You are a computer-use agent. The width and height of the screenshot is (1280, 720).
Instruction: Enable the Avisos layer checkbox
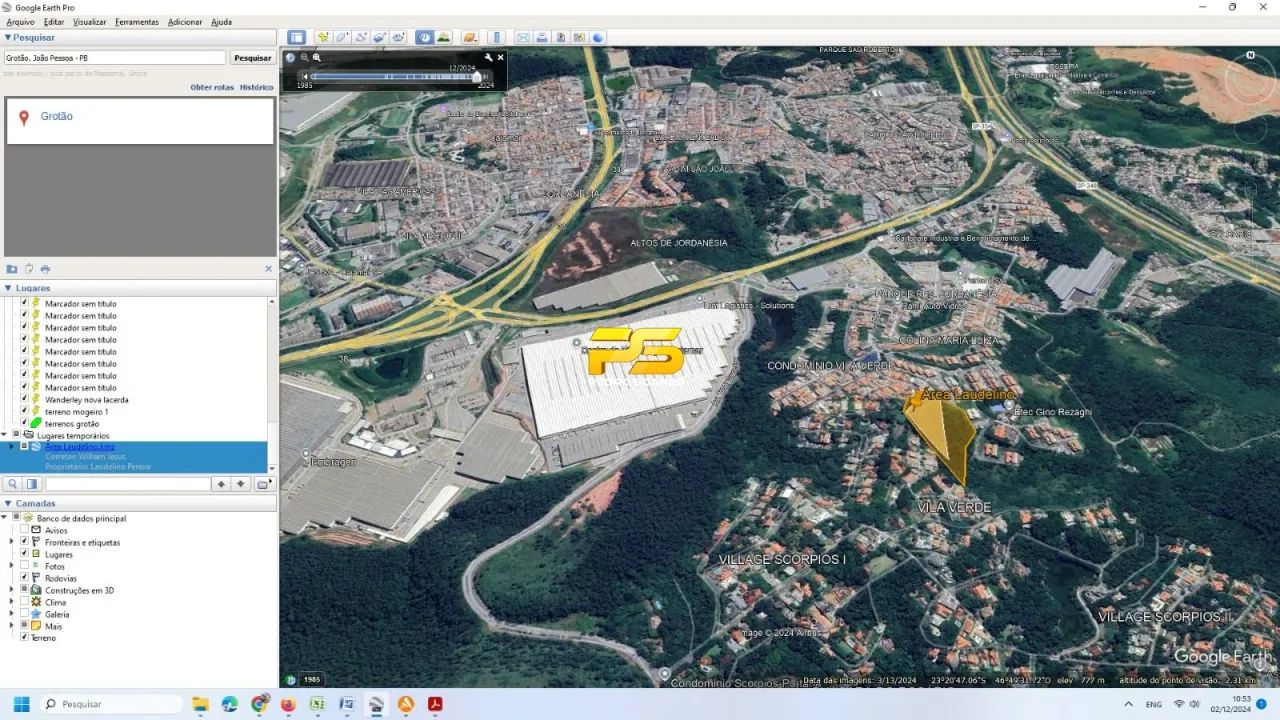coord(24,530)
